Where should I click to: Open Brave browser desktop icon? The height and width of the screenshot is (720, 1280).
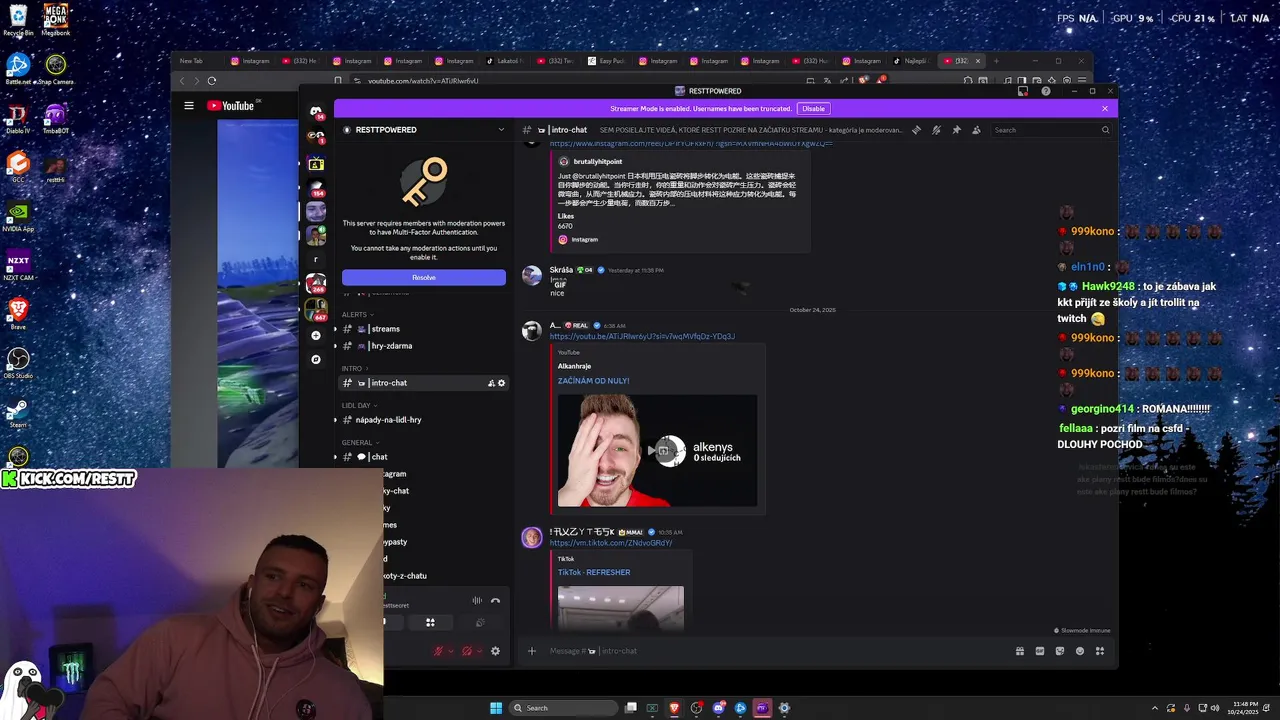pos(18,314)
